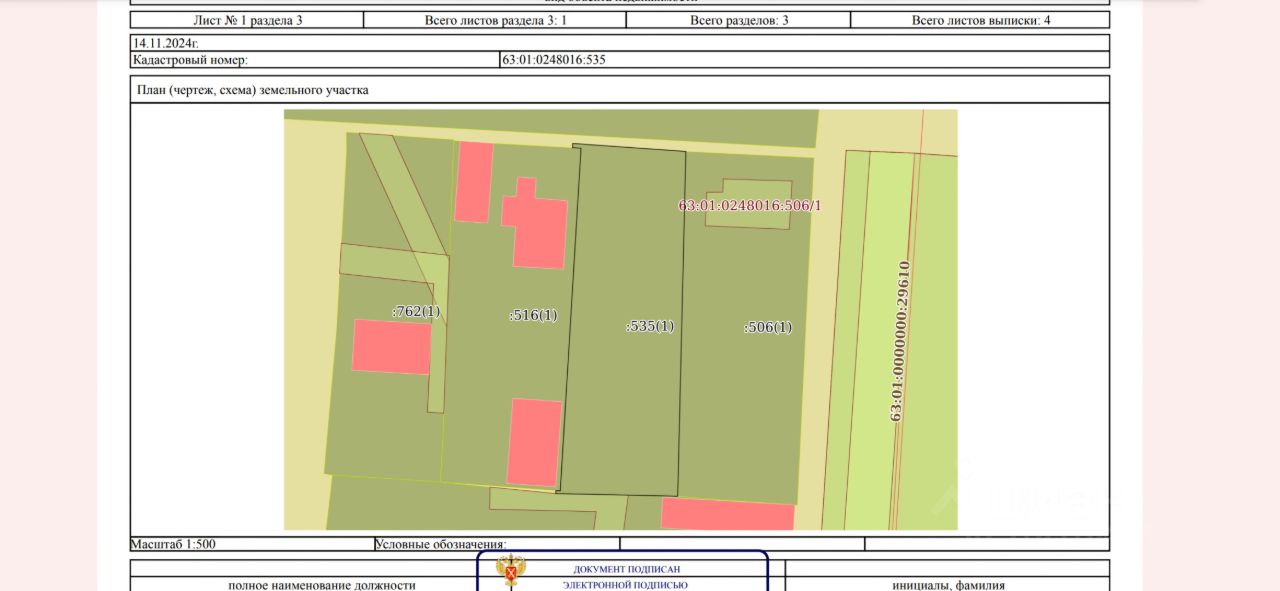Click the vertical label 63:01:0000000:29610

tap(902, 341)
